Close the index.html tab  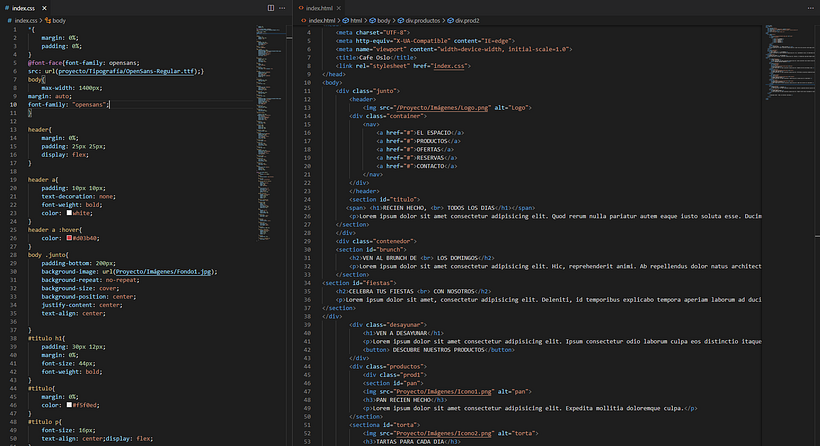[339, 8]
